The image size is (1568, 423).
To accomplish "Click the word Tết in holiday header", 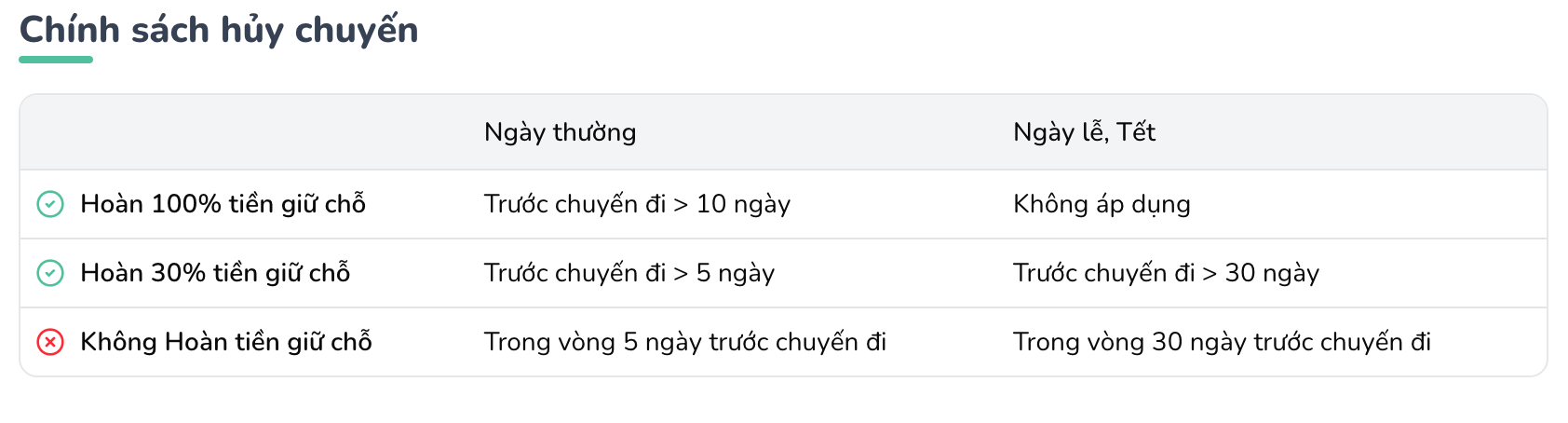I will [x=1136, y=131].
